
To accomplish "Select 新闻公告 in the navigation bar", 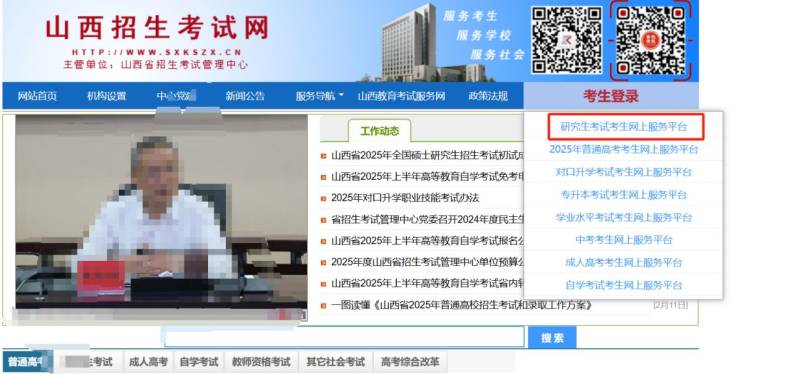I will point(245,96).
